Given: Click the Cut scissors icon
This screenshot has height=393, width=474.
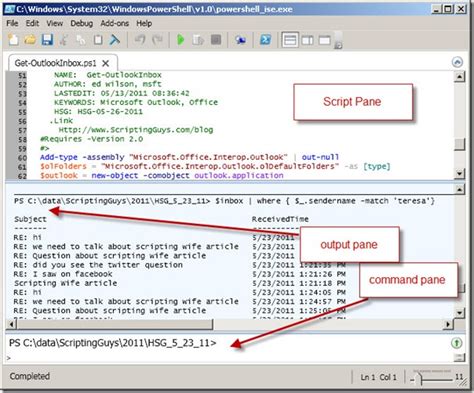Looking at the screenshot, I should coord(63,40).
